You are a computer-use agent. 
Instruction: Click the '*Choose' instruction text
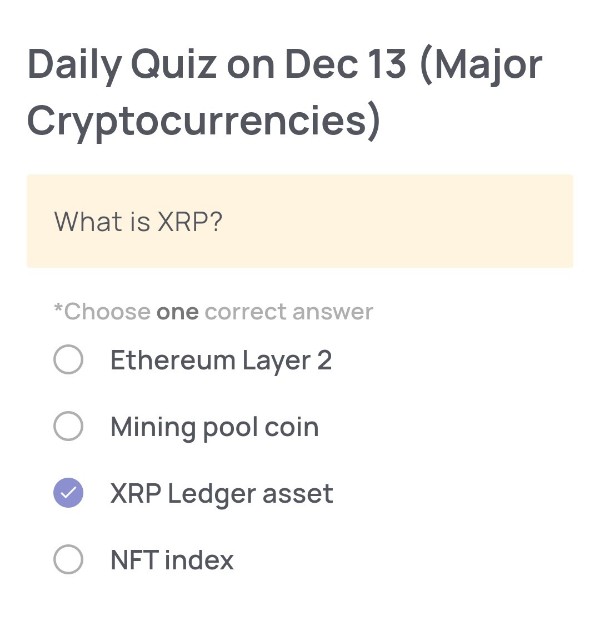tap(102, 312)
